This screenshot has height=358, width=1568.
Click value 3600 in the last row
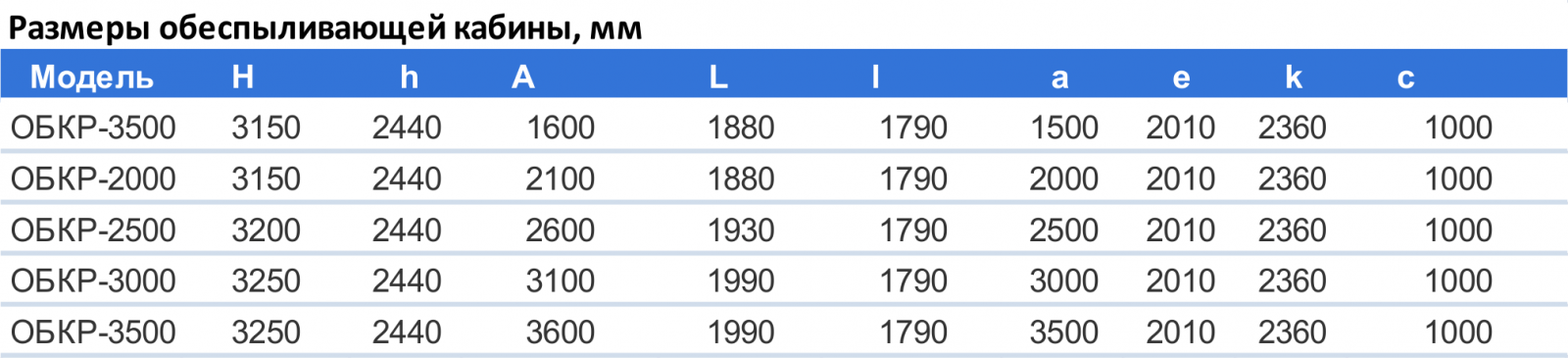pyautogui.click(x=561, y=332)
